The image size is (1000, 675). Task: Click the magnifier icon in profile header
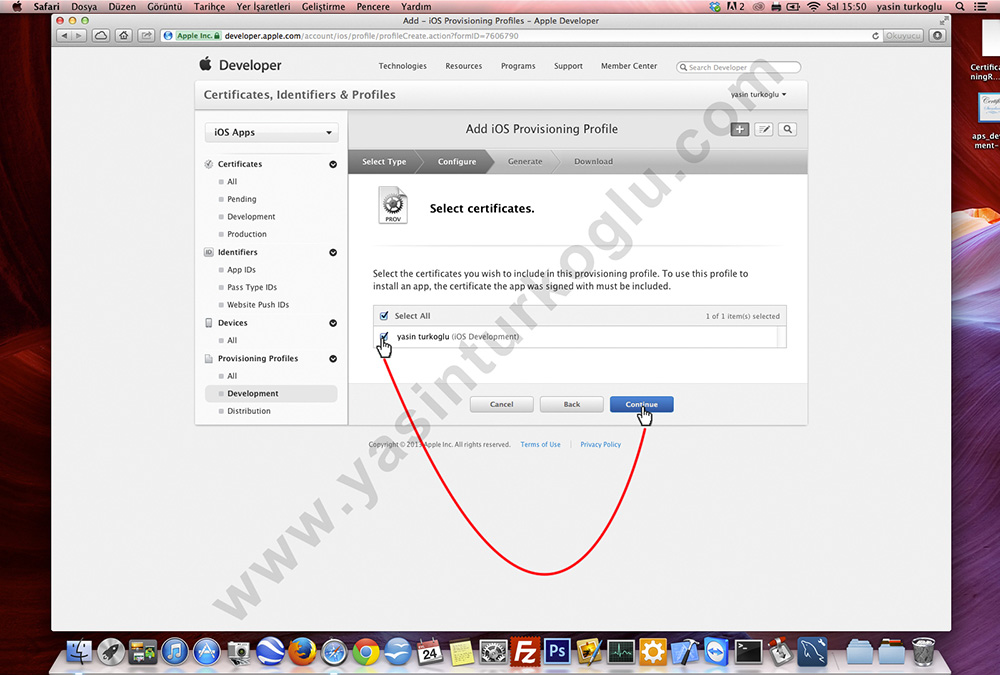click(788, 130)
